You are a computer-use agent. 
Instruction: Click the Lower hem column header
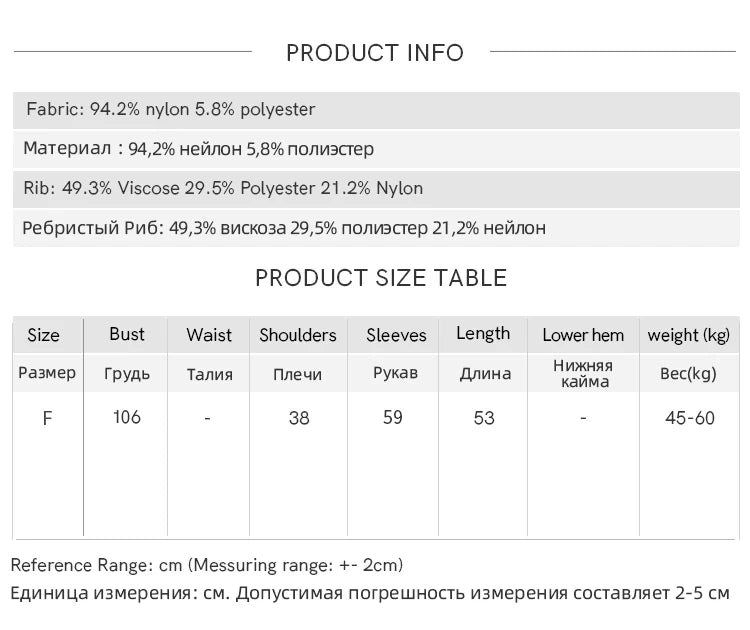[x=583, y=335]
